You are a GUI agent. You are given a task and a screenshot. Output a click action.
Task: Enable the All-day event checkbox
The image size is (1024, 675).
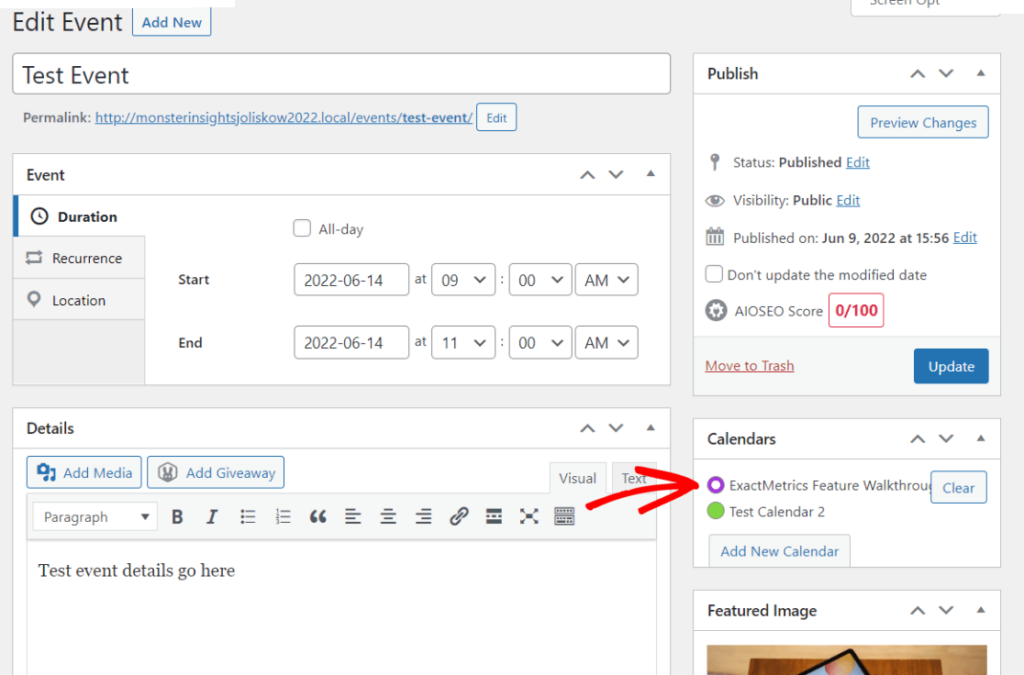pyautogui.click(x=302, y=228)
